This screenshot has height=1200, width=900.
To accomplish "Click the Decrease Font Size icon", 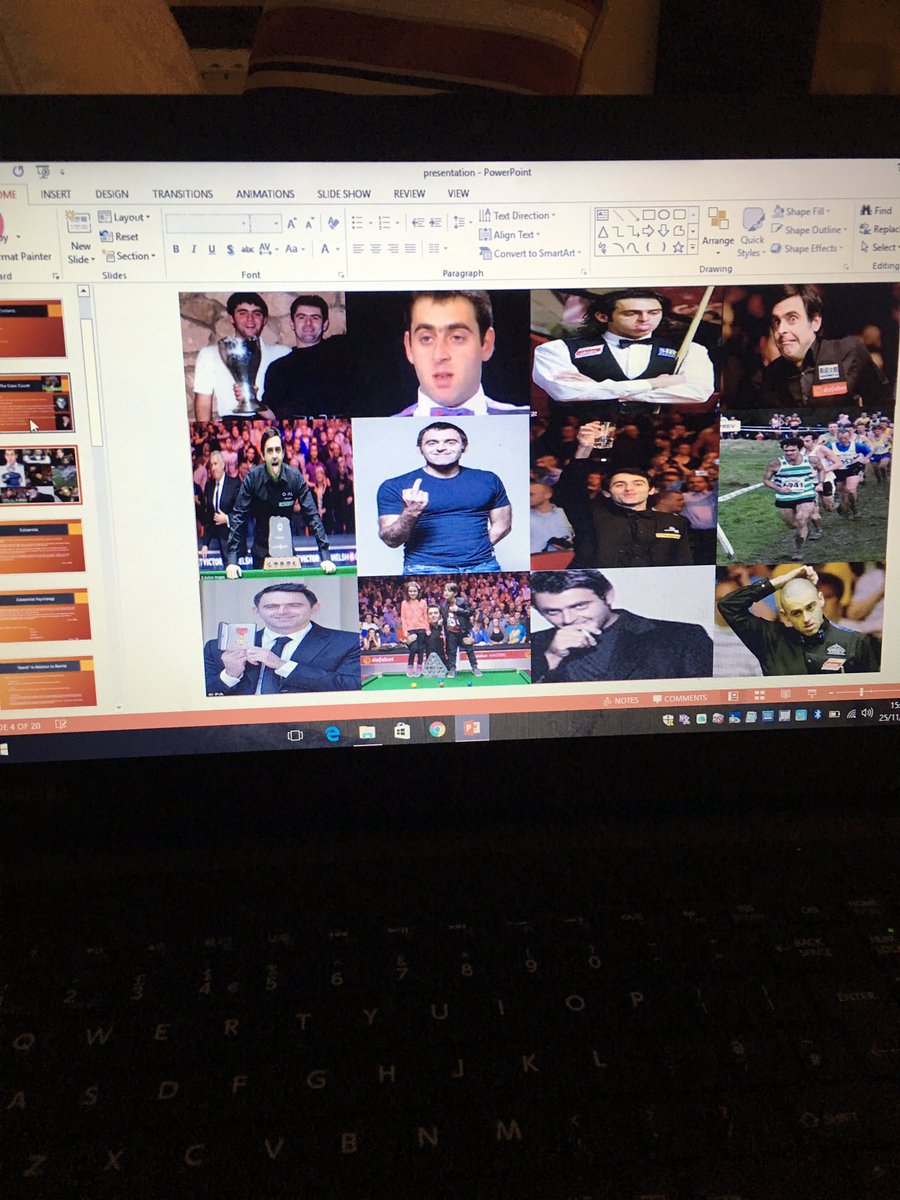I will tap(309, 223).
